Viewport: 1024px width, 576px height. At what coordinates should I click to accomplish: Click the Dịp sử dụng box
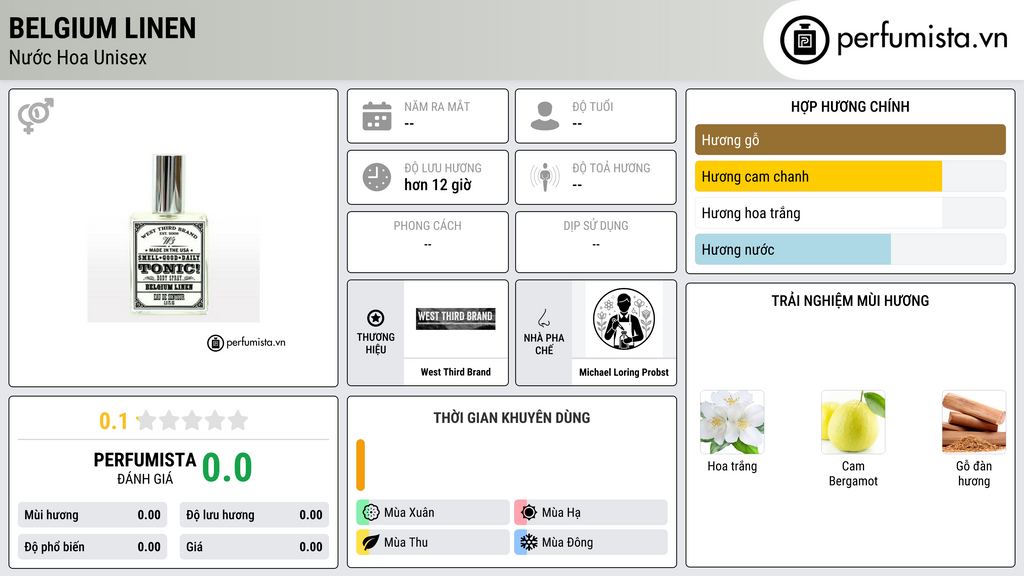pos(596,242)
